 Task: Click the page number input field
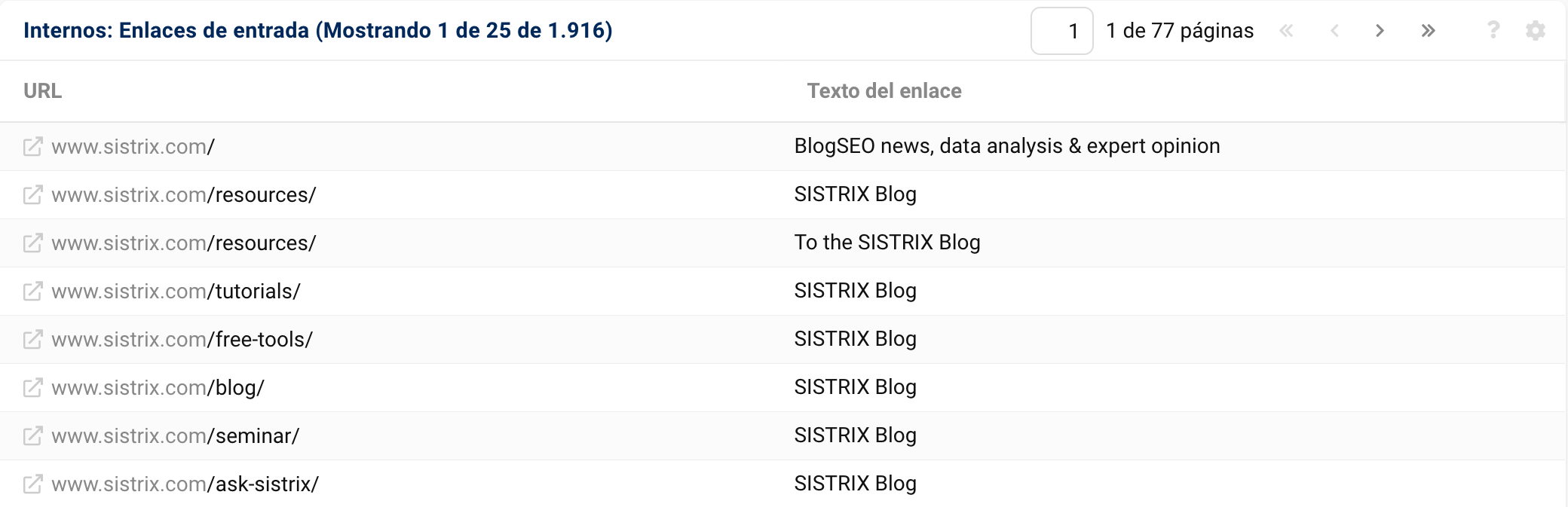point(1061,31)
